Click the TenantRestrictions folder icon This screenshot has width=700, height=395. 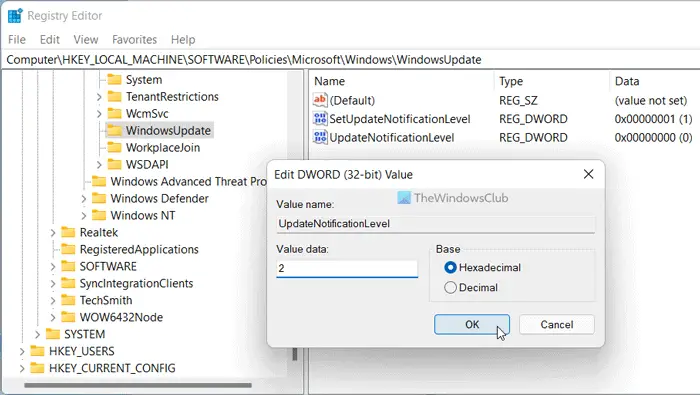click(x=114, y=96)
